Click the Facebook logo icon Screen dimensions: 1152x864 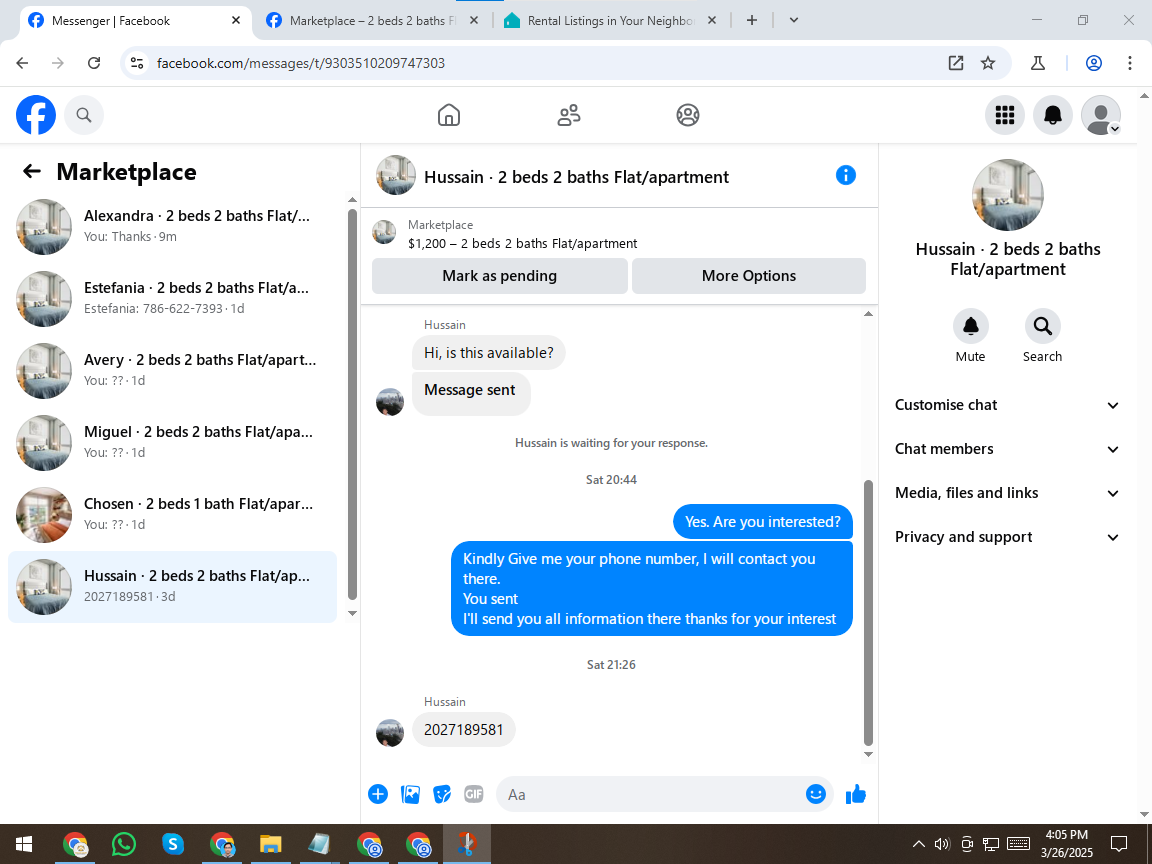click(x=36, y=115)
